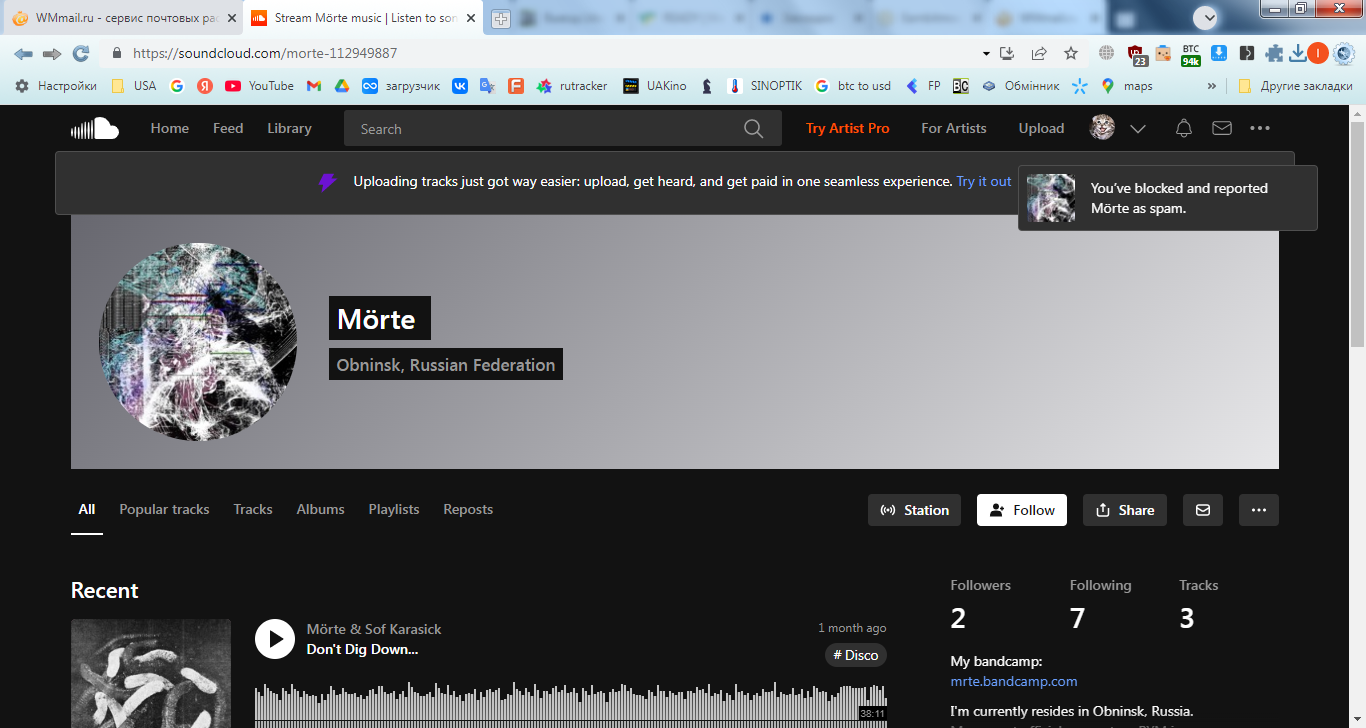This screenshot has height=728, width=1366.
Task: Open Feed in the navigation bar
Action: pos(228,128)
